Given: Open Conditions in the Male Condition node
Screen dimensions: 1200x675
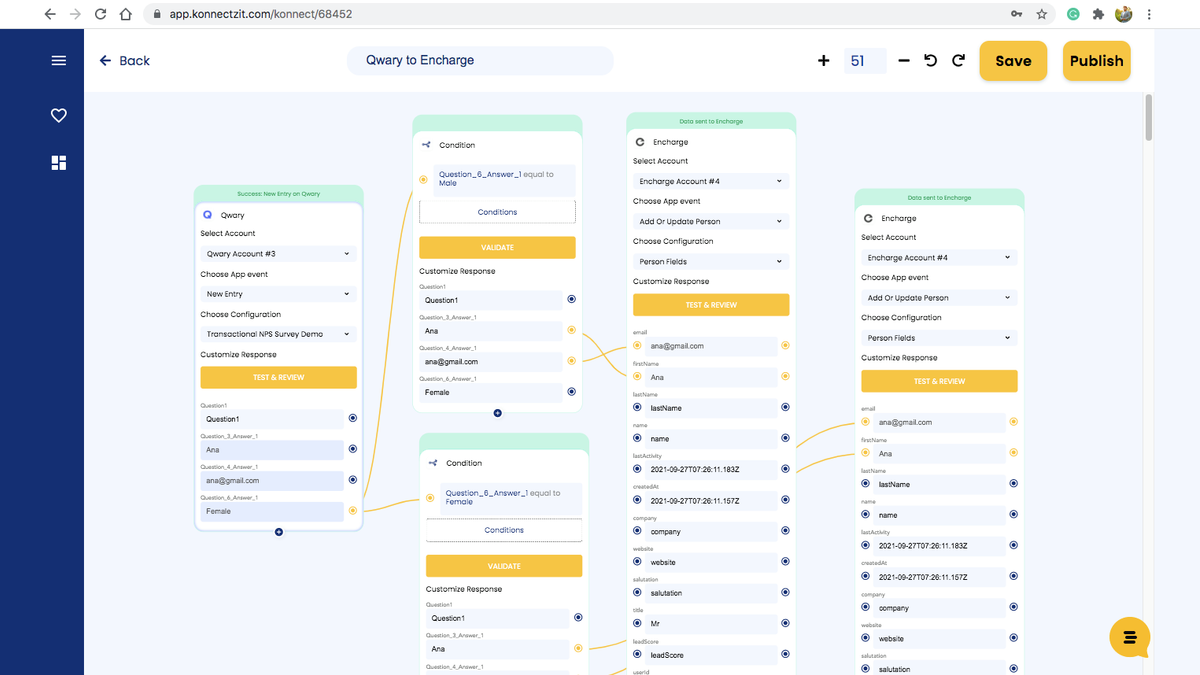Looking at the screenshot, I should pyautogui.click(x=497, y=212).
